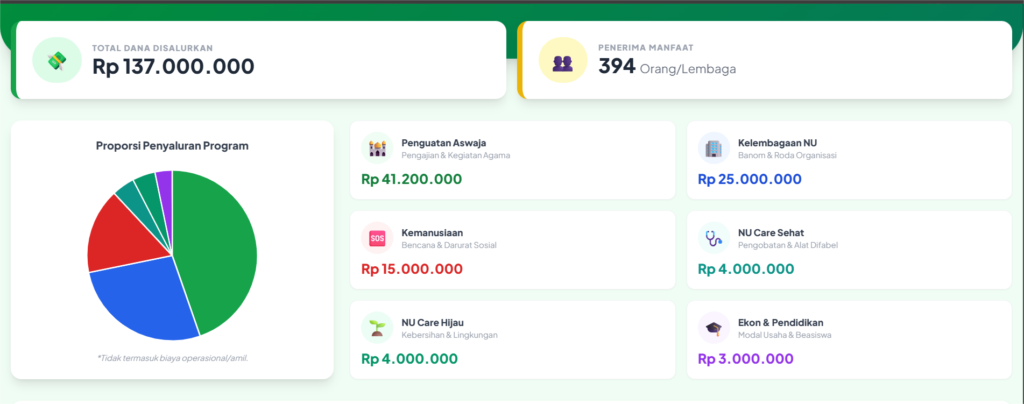Click the Proporsi Penyaluran Program chart title
The height and width of the screenshot is (404, 1024).
tap(172, 145)
